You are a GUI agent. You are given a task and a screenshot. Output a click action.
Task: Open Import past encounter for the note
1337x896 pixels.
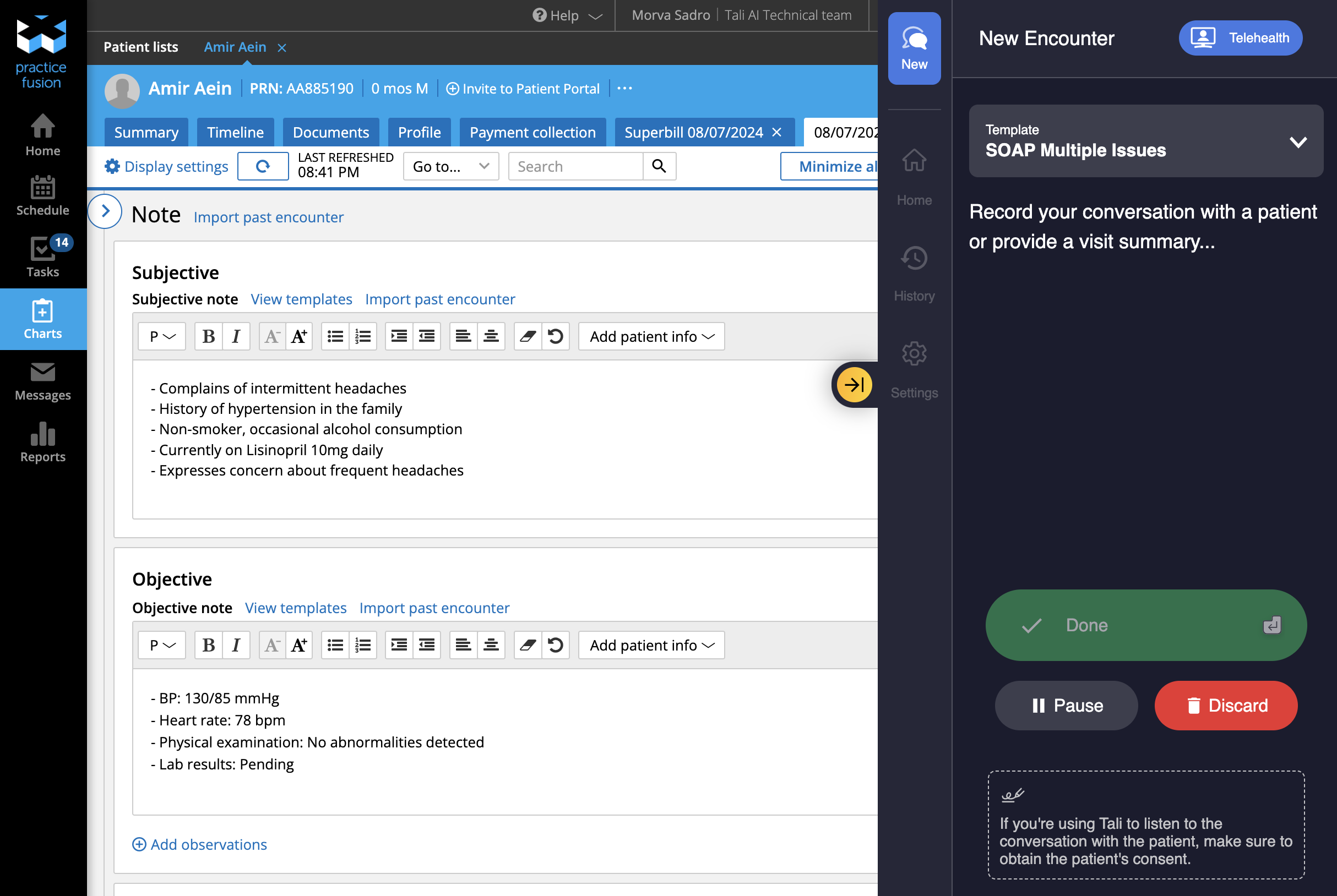[x=268, y=217]
